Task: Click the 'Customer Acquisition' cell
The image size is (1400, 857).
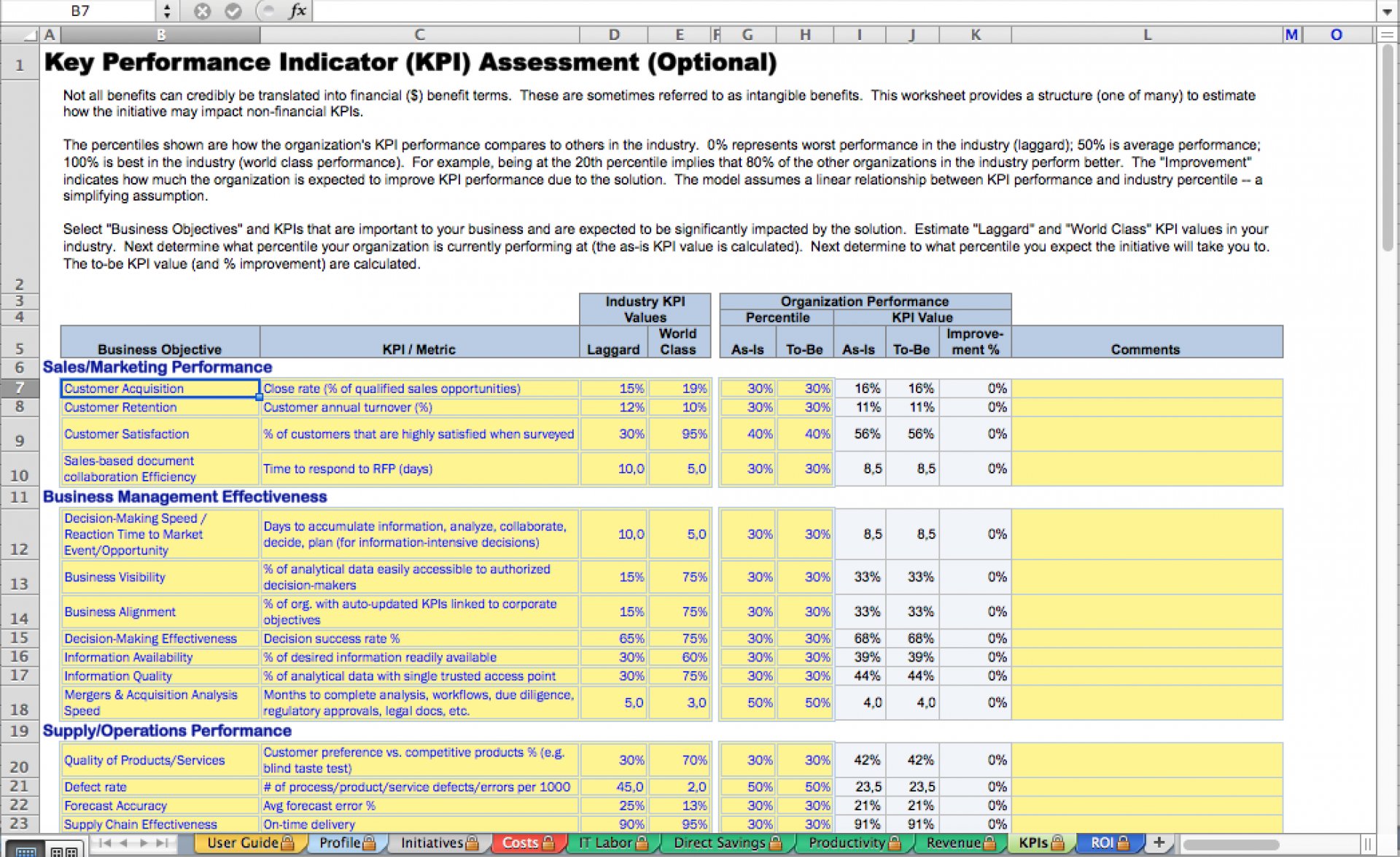Action: pyautogui.click(x=160, y=388)
